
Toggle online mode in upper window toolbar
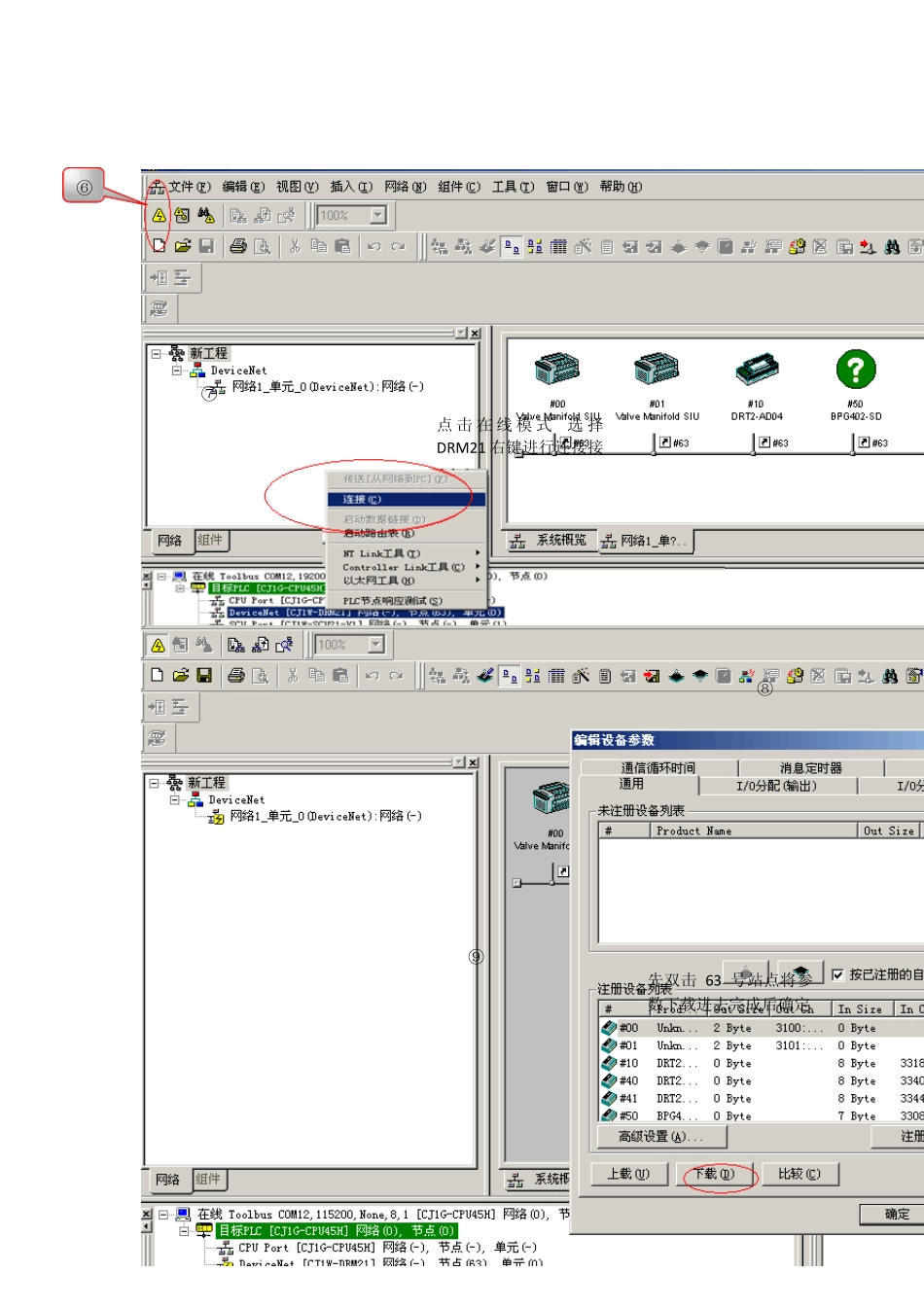click(159, 215)
